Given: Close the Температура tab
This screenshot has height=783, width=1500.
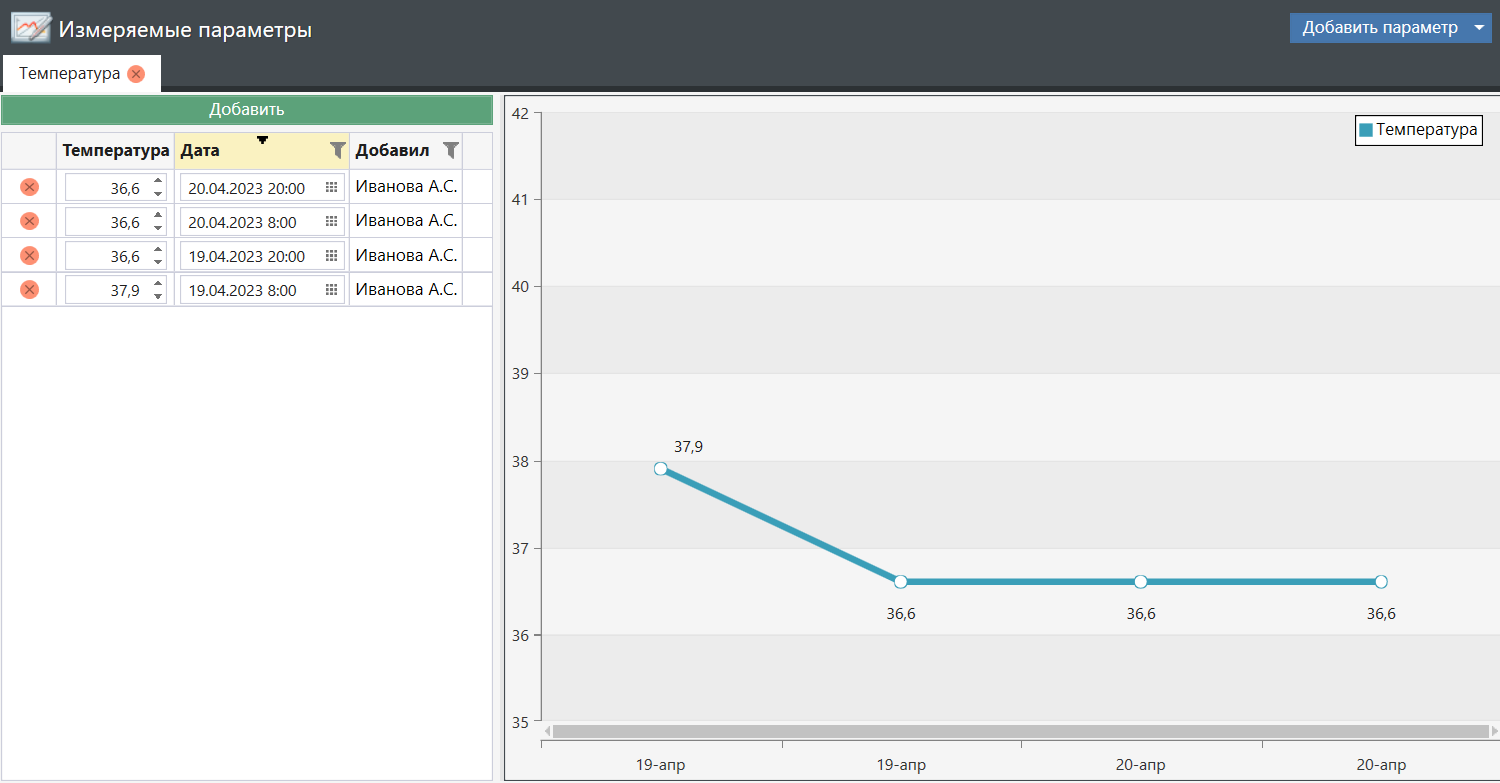Looking at the screenshot, I should tap(136, 74).
